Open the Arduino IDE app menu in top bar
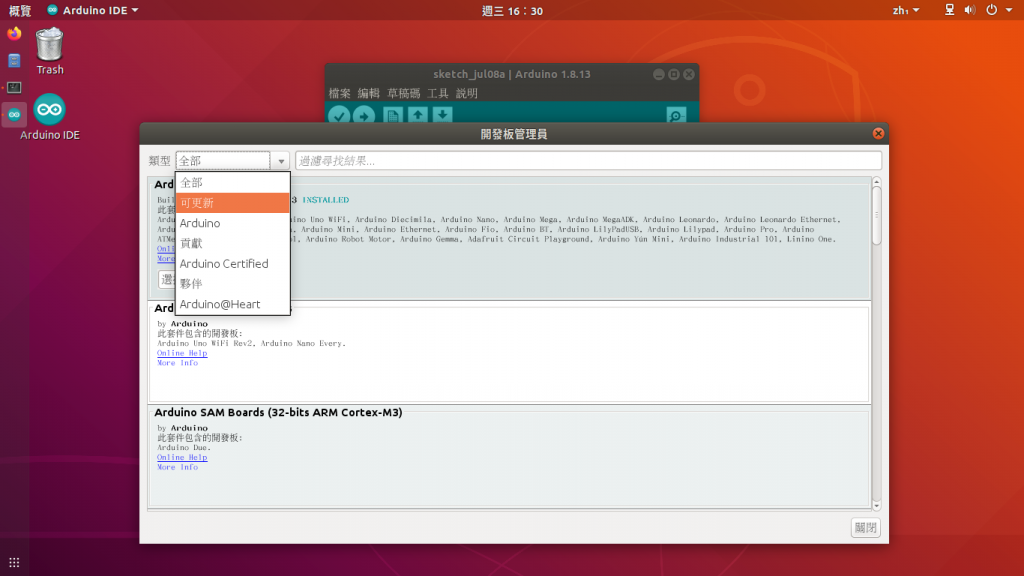The height and width of the screenshot is (576, 1024). point(93,10)
